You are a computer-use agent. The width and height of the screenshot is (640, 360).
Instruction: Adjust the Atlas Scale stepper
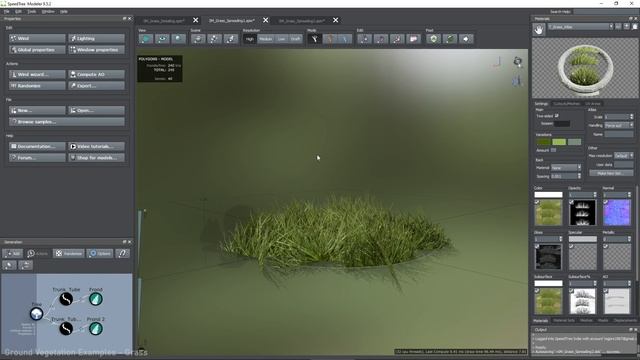[x=631, y=117]
